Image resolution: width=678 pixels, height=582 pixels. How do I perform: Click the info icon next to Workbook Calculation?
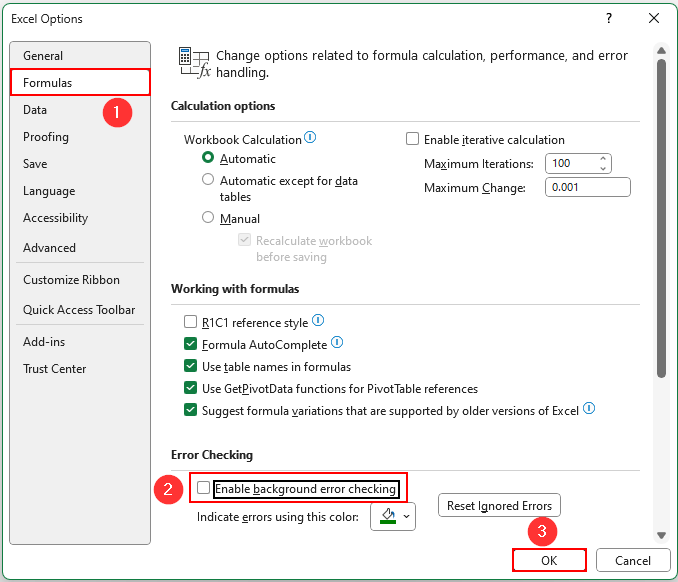point(310,138)
